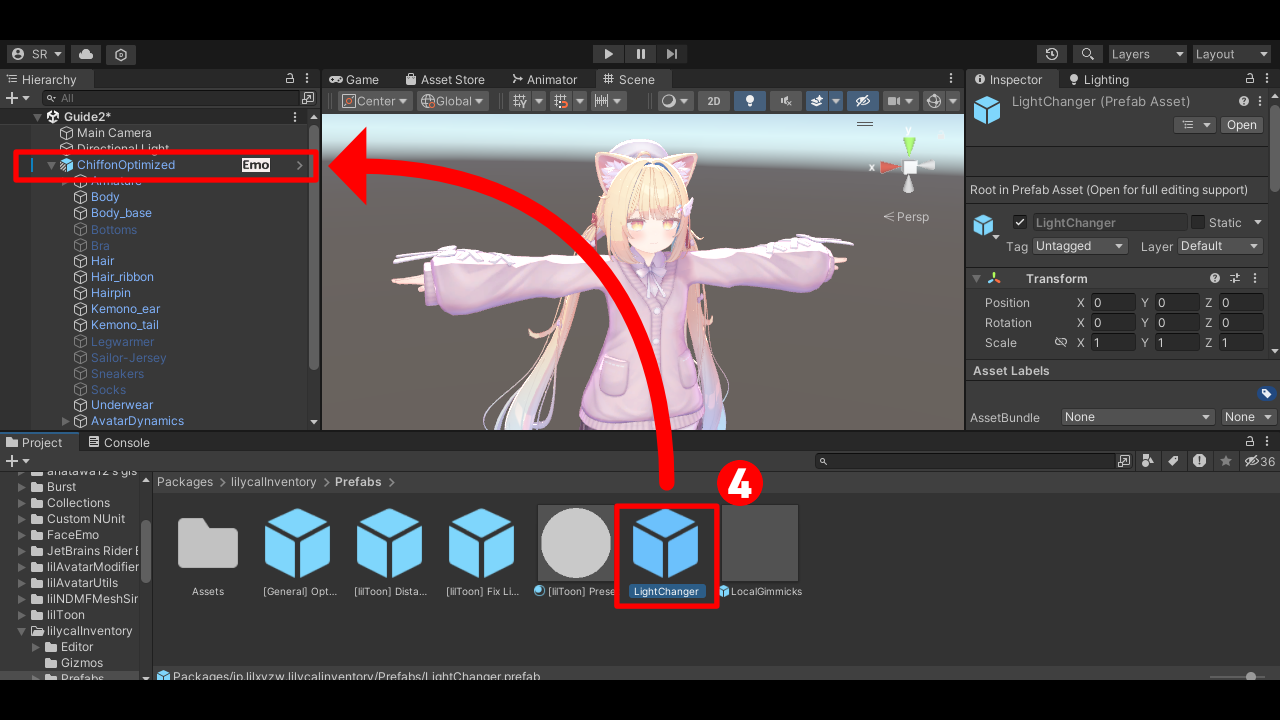Toggle scene visibility eye icon in Scene toolbar
Screen dimensions: 1280x720
[861, 101]
